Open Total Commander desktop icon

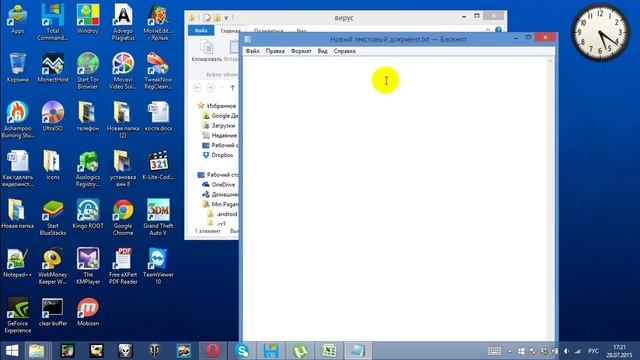[x=53, y=22]
